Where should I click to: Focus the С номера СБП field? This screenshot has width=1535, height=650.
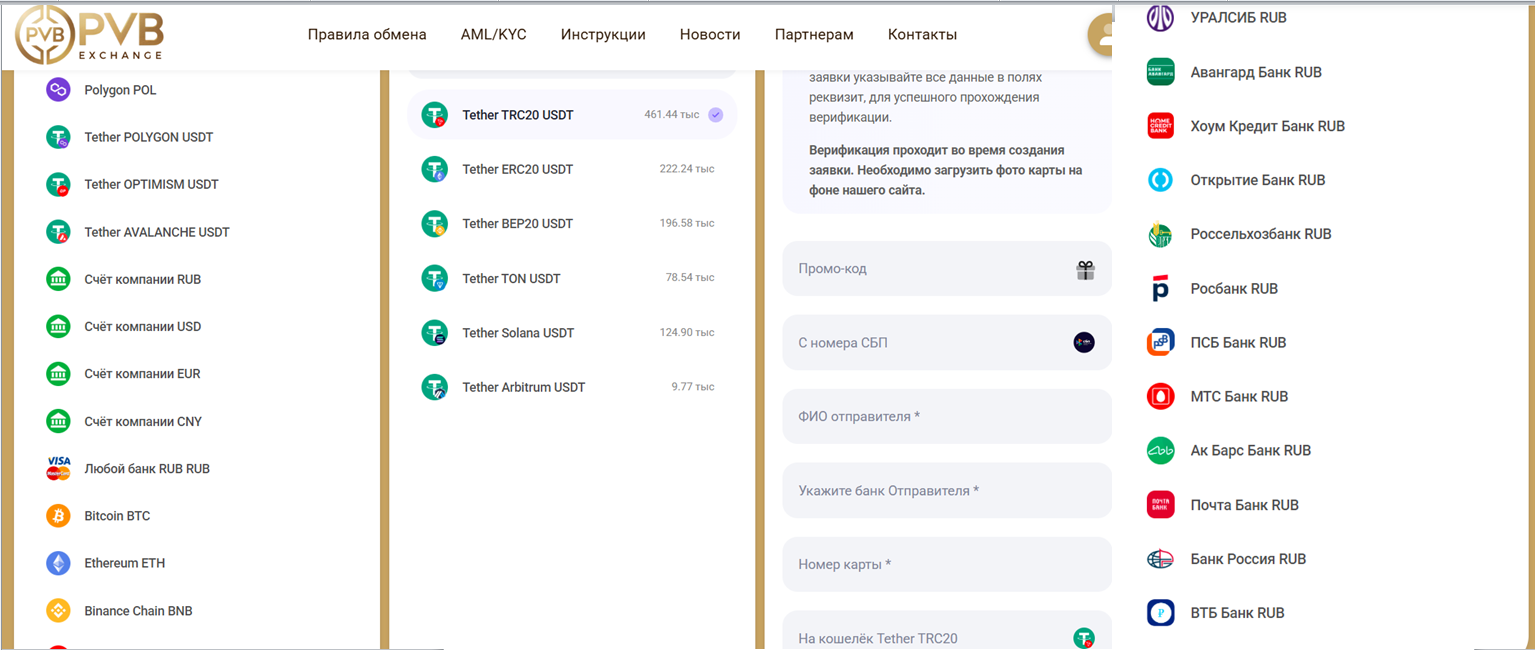tap(947, 343)
